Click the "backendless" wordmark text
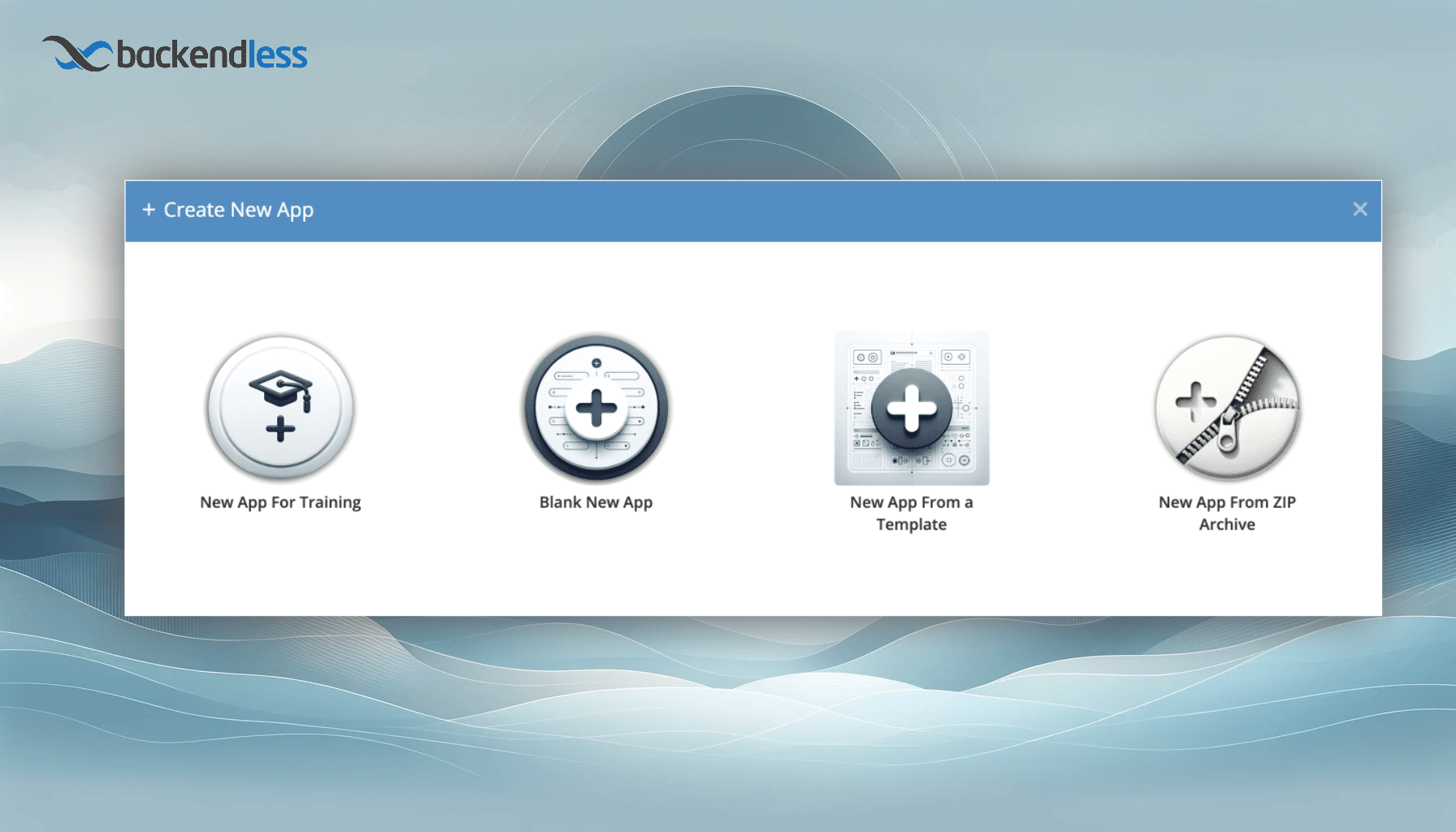The height and width of the screenshot is (832, 1456). (x=212, y=55)
